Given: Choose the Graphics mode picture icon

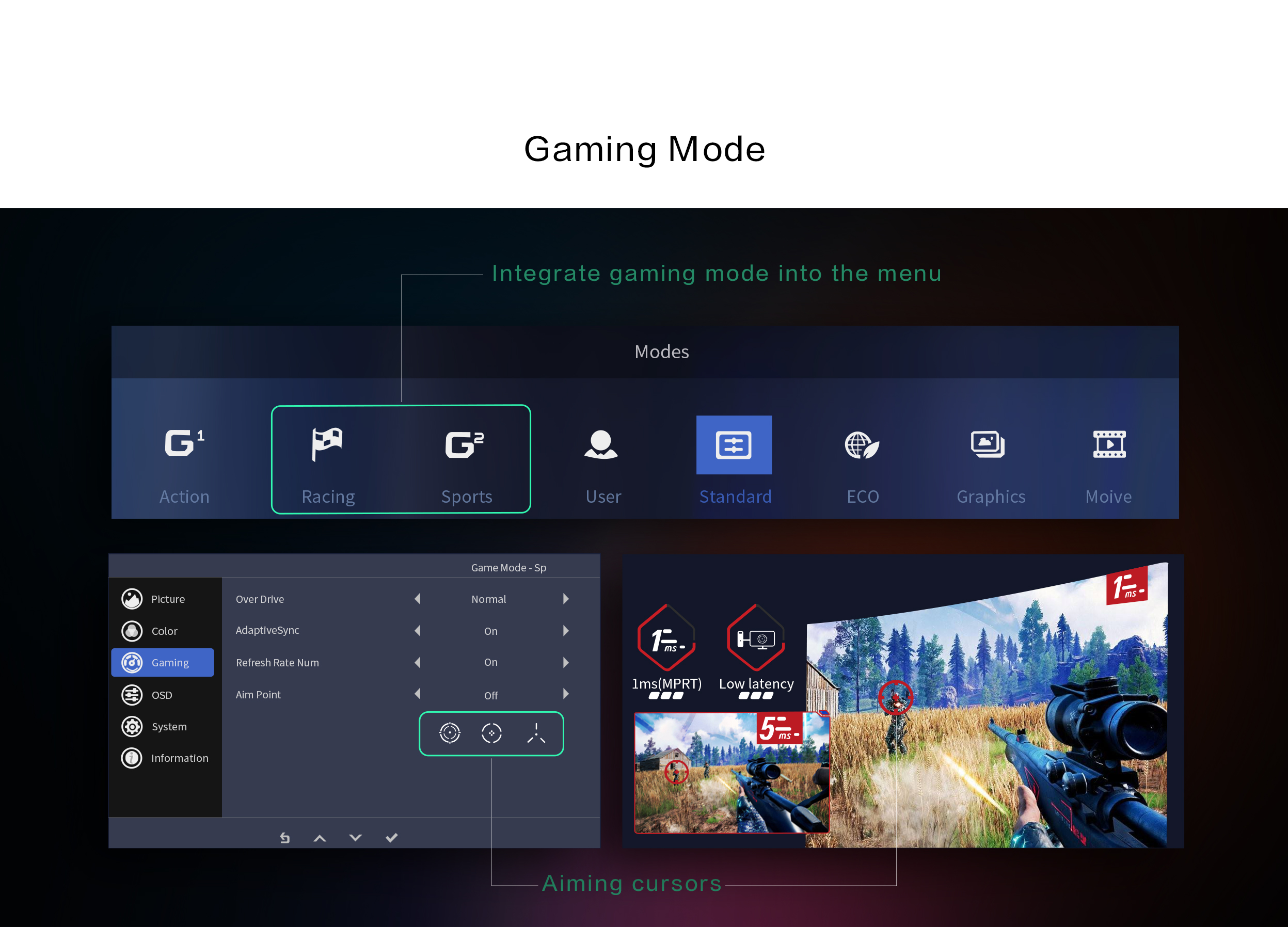Looking at the screenshot, I should click(x=988, y=444).
